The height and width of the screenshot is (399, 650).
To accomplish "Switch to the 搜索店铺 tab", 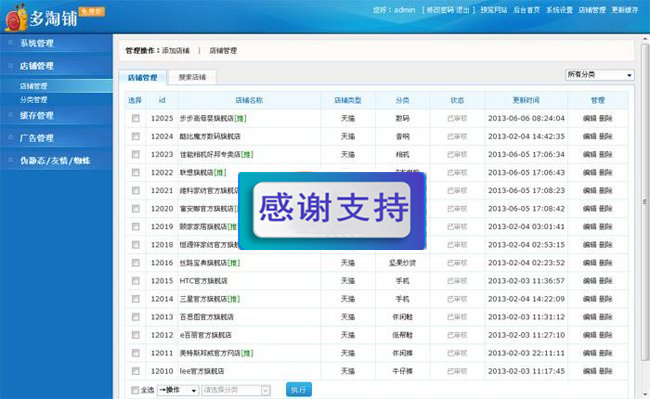I will 192,77.
